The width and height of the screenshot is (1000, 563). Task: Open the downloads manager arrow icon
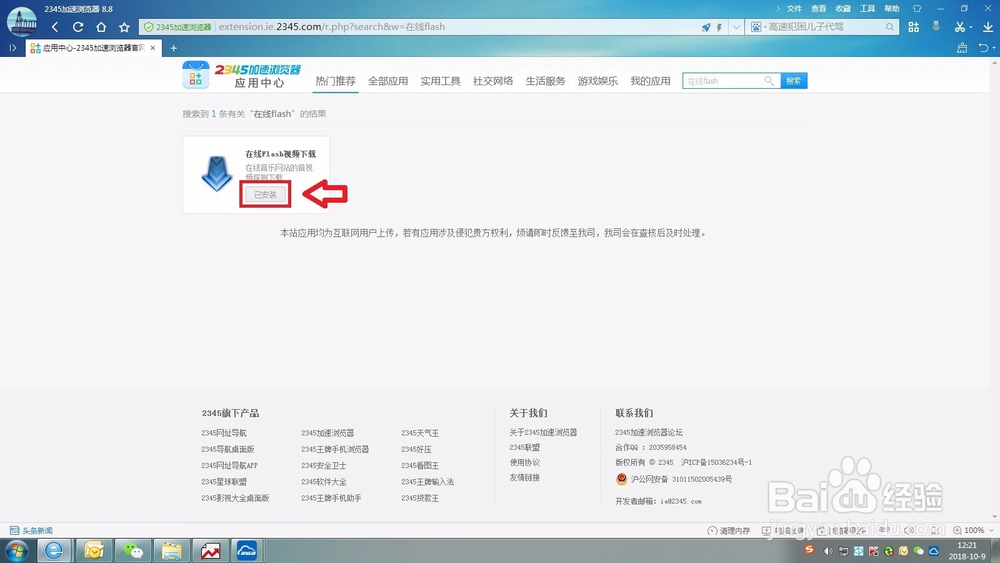click(x=988, y=27)
